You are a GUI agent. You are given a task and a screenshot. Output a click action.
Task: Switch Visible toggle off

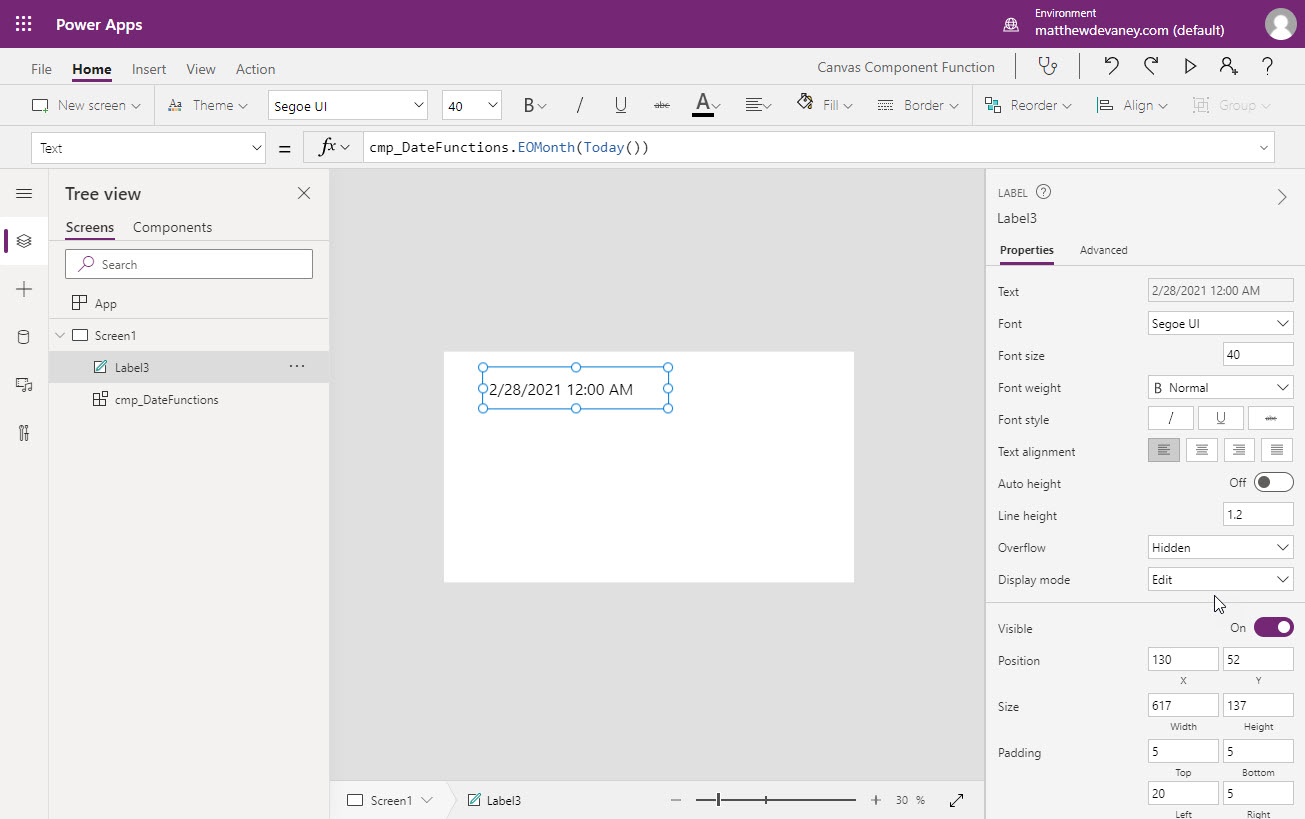pyautogui.click(x=1273, y=626)
